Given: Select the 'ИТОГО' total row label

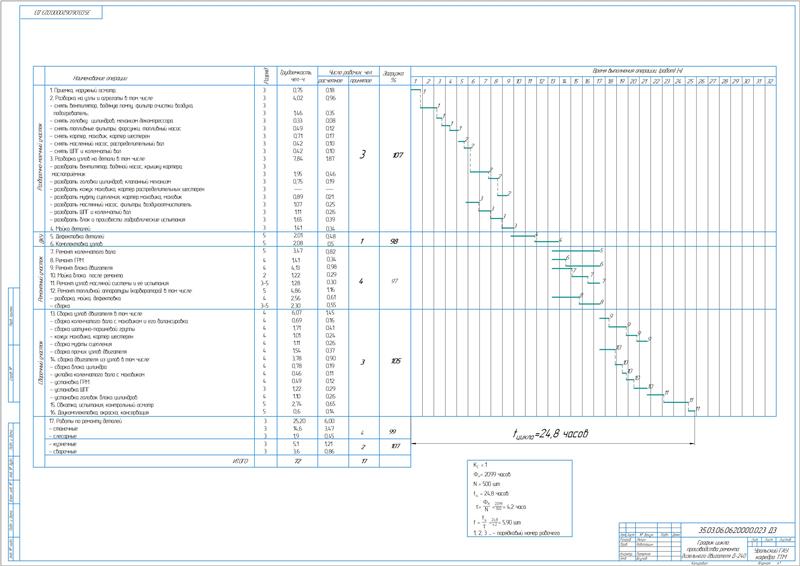Looking at the screenshot, I should point(240,461).
